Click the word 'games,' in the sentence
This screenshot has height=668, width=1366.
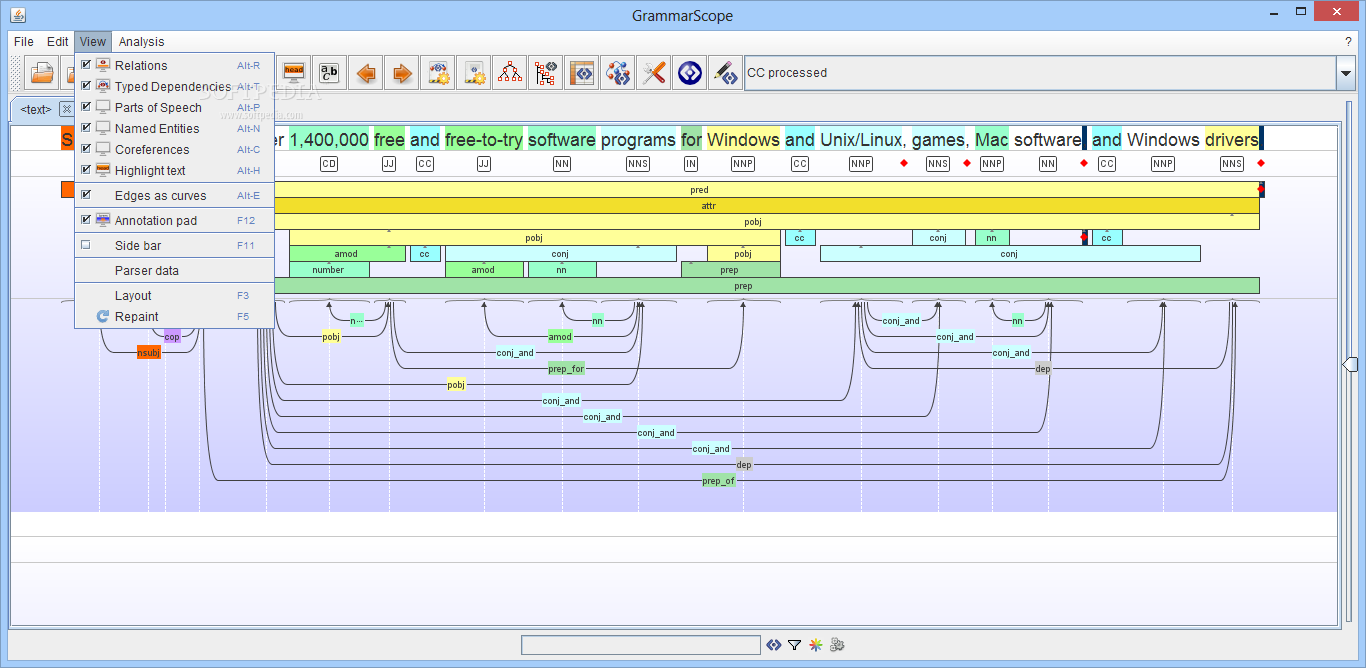(939, 140)
